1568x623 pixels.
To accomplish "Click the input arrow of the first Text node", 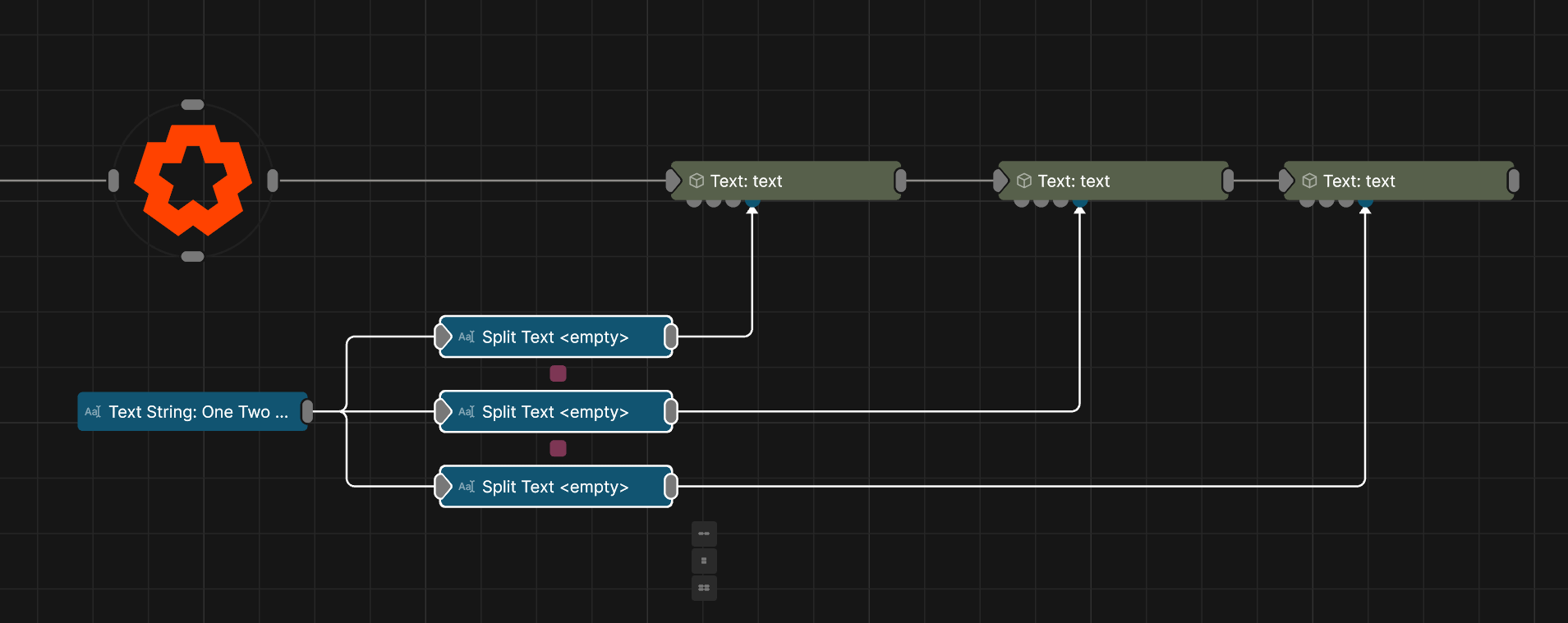I will tap(674, 181).
